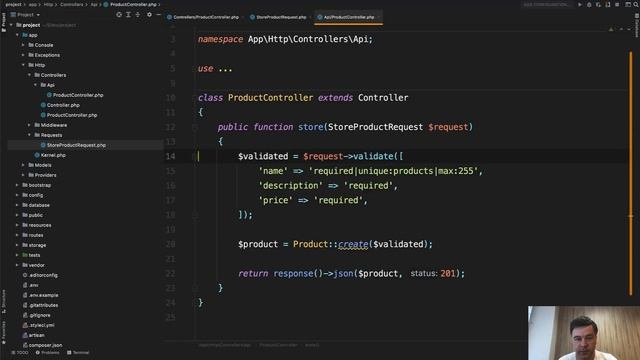Expand the config folder
The image size is (640, 360).
point(17,195)
